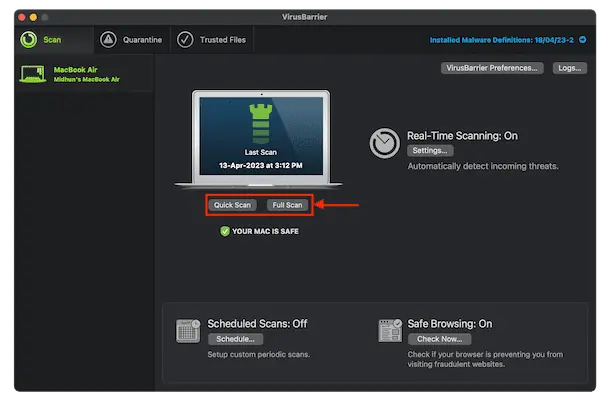The image size is (605, 400).
Task: Open VirusBarrier Preferences
Action: (492, 68)
